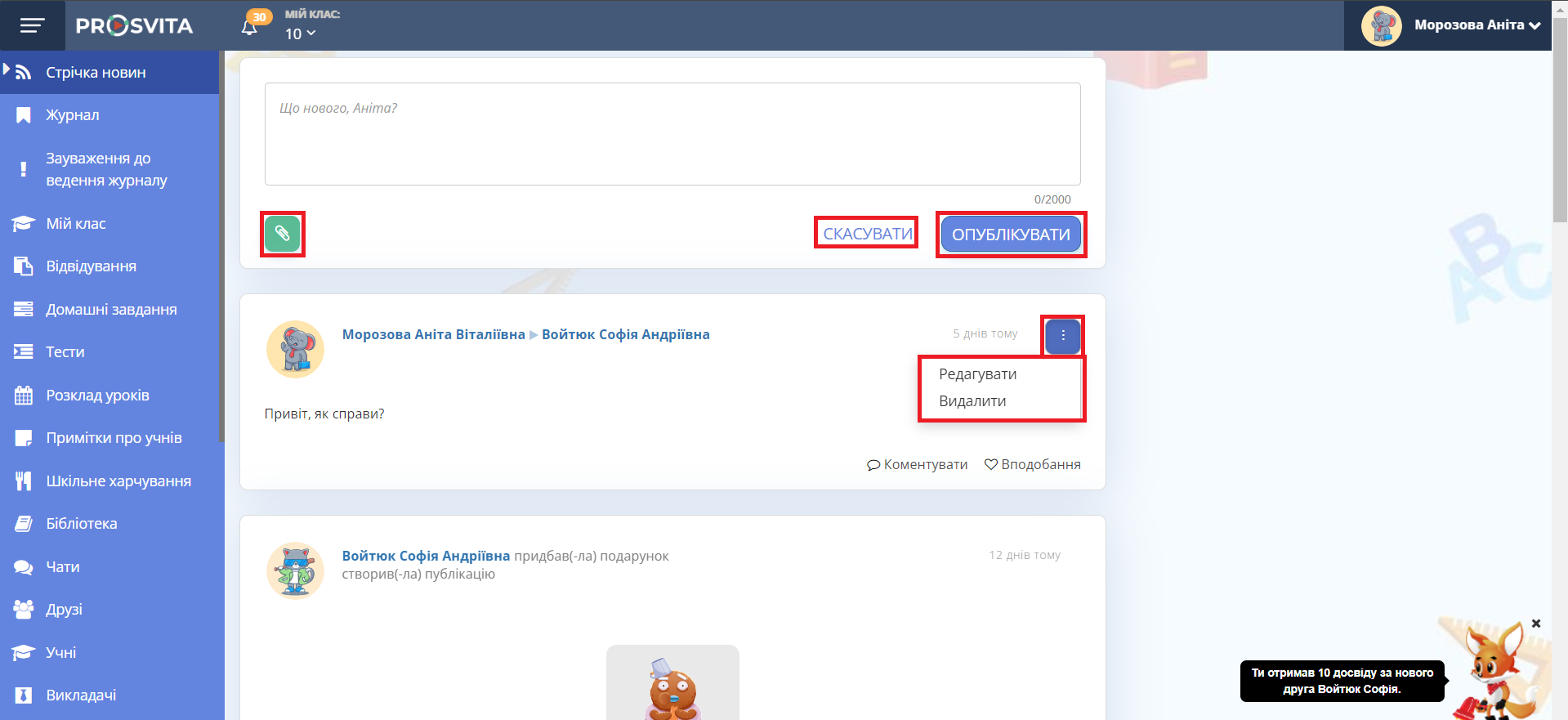Focus the 'Що нового, Аніта?' text field
The image size is (1568, 720).
click(672, 134)
